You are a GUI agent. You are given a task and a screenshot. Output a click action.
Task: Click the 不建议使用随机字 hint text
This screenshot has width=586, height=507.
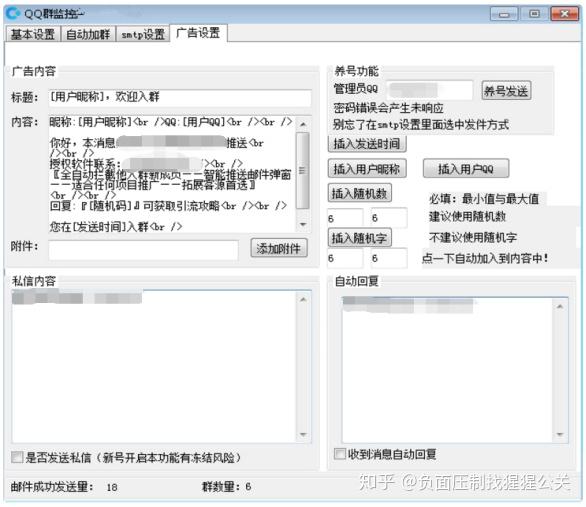point(473,237)
